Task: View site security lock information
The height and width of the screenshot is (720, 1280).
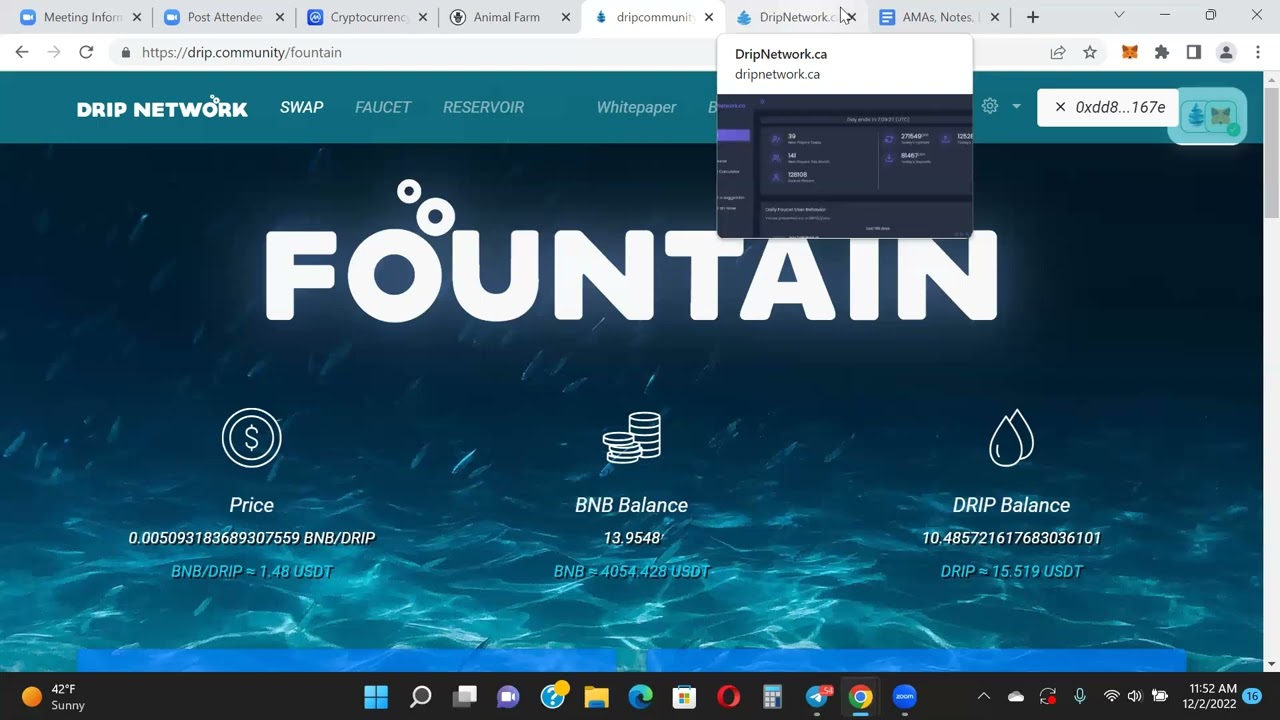Action: point(125,52)
